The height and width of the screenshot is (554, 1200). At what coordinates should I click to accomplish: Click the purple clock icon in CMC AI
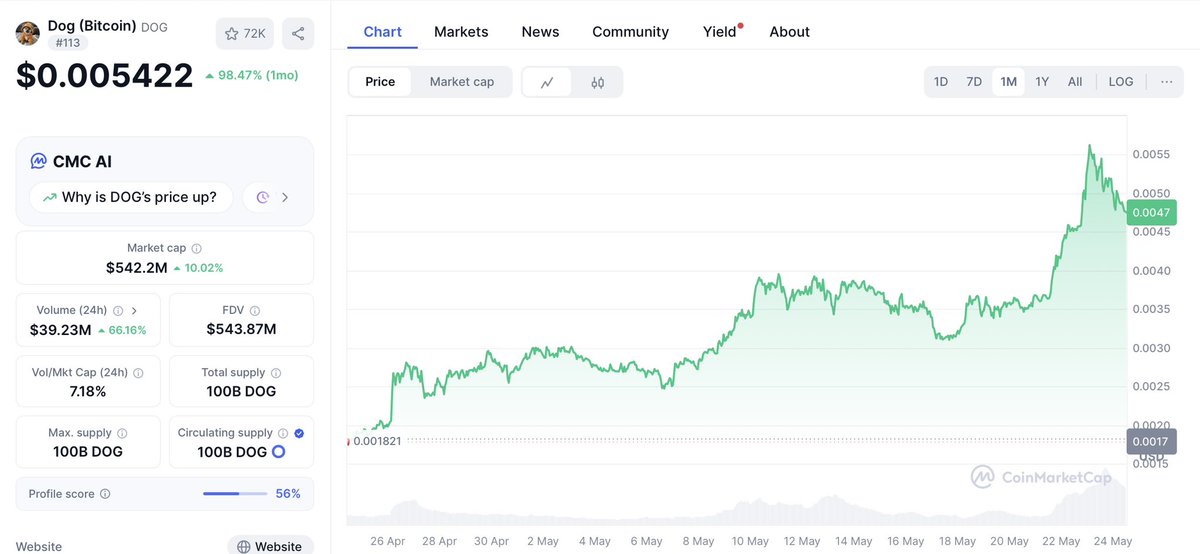point(263,197)
